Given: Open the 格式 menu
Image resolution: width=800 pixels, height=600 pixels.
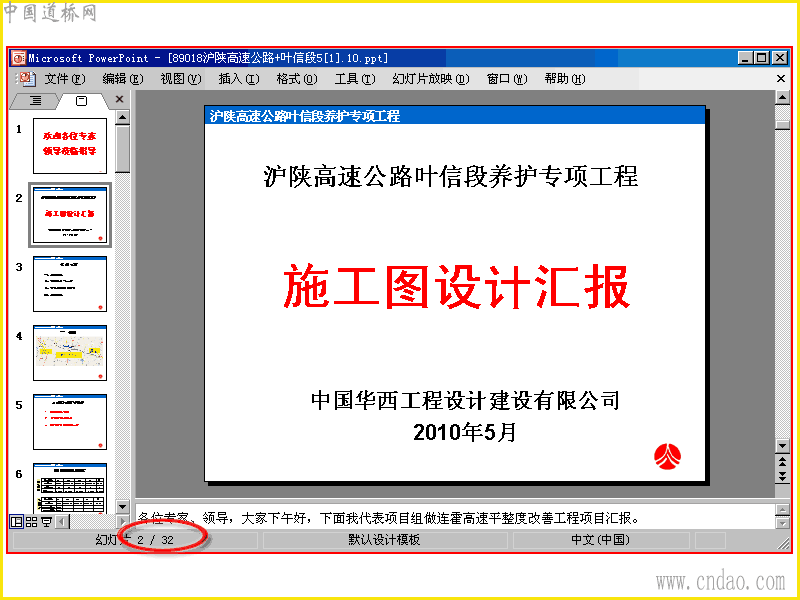Looking at the screenshot, I should [297, 79].
